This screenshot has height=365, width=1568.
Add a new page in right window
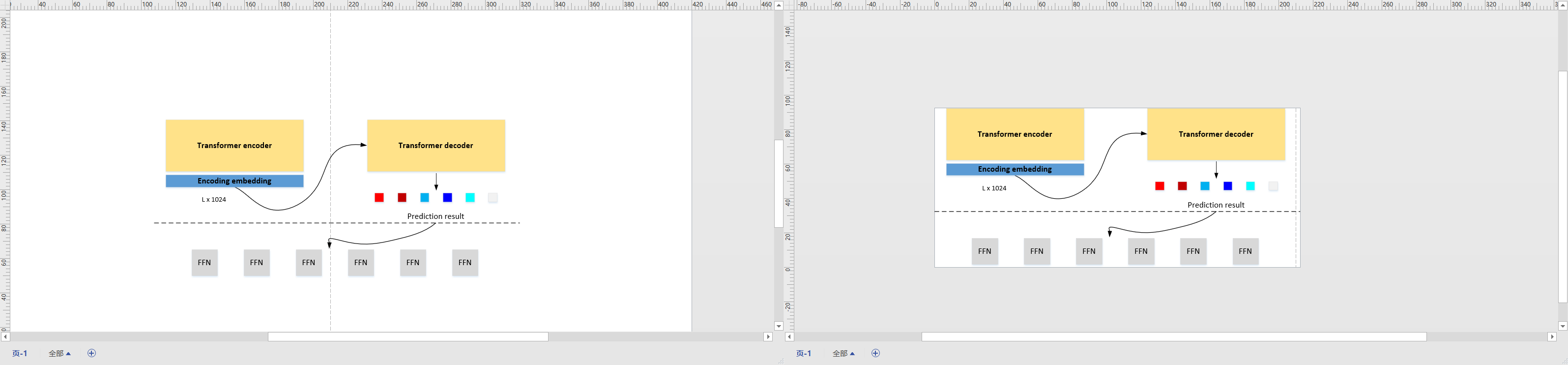tap(875, 353)
